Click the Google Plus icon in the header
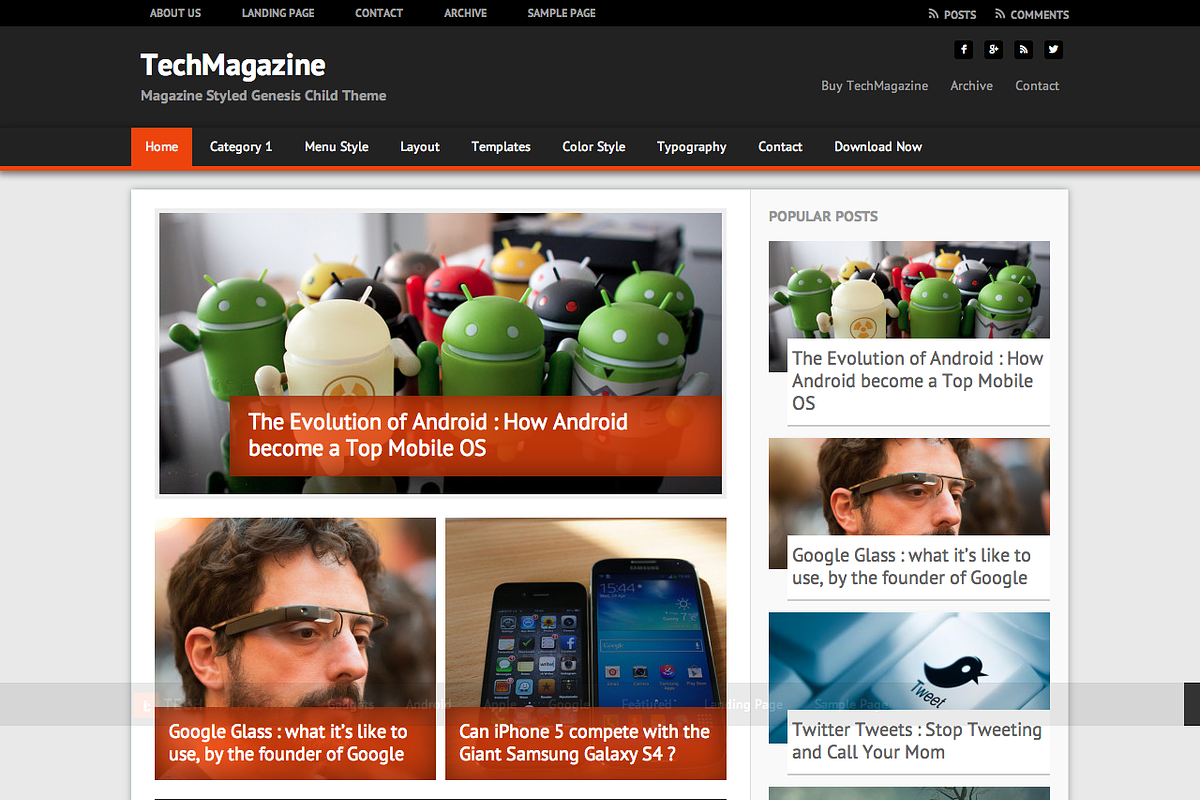 (994, 49)
